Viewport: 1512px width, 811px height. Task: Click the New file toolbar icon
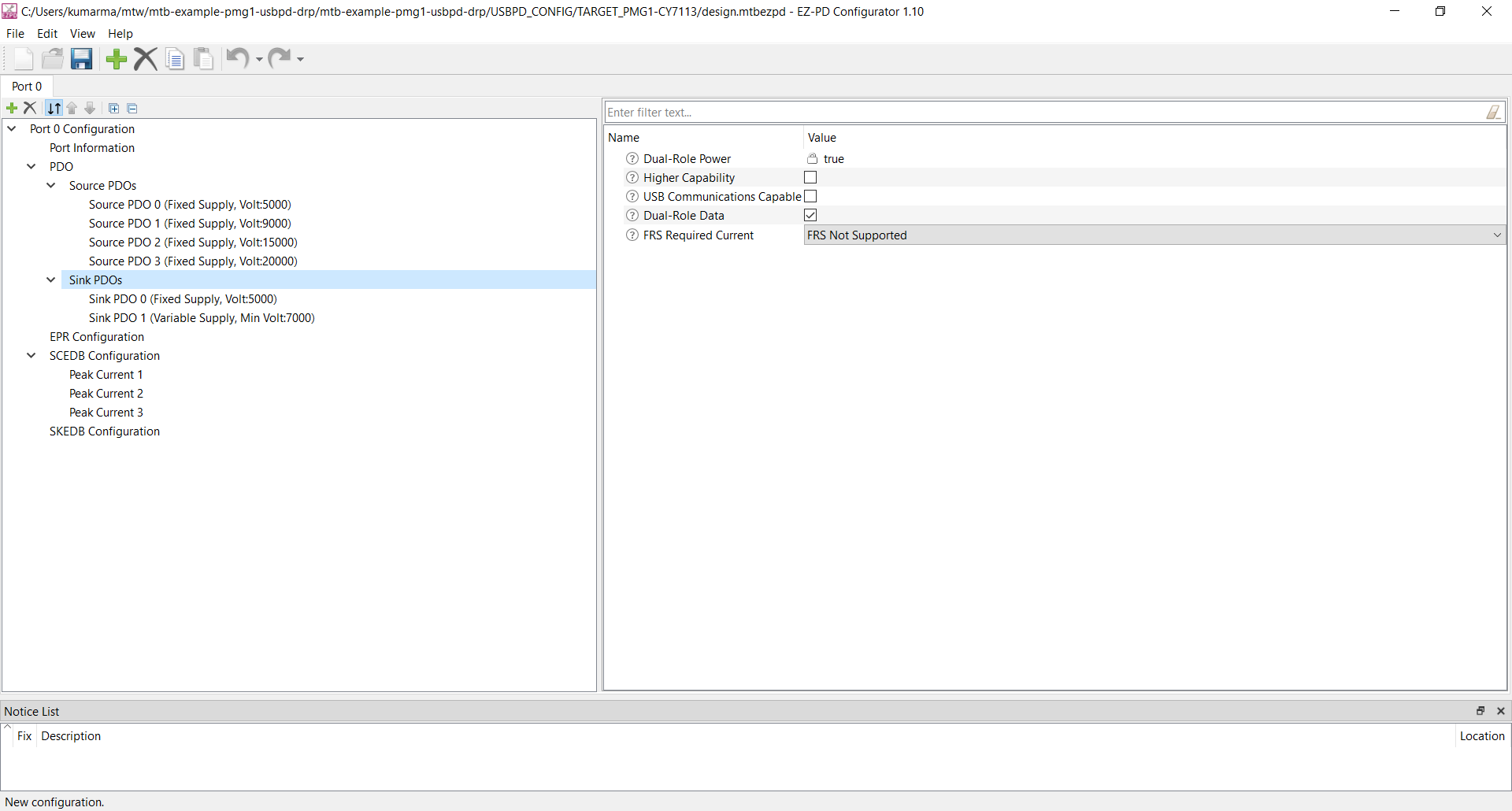click(x=24, y=59)
